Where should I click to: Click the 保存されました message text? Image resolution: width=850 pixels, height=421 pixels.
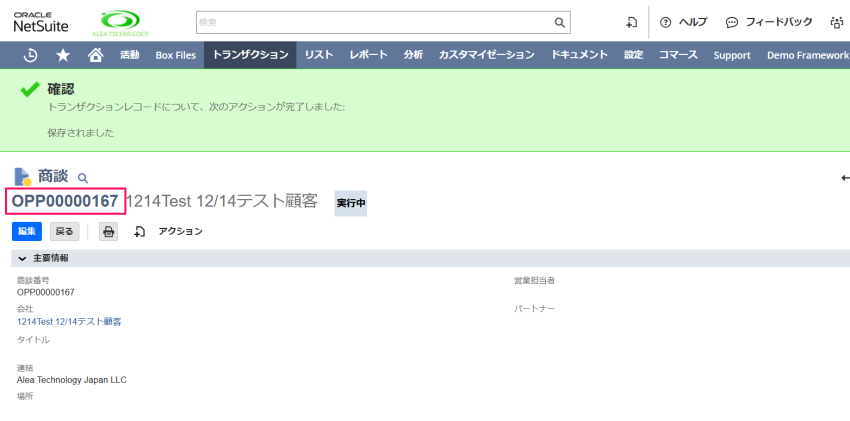81,133
